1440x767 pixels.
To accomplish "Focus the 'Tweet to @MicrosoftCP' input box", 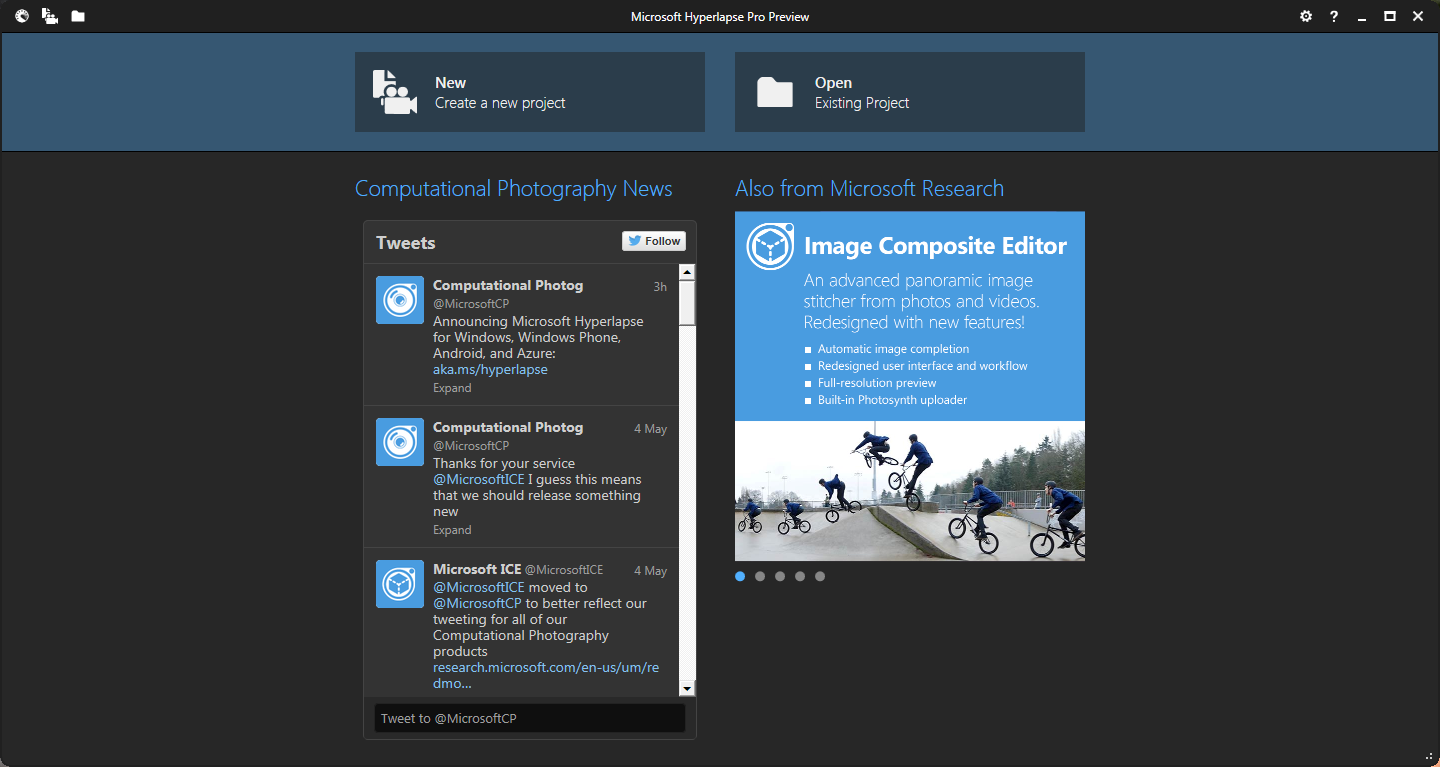I will (x=530, y=718).
